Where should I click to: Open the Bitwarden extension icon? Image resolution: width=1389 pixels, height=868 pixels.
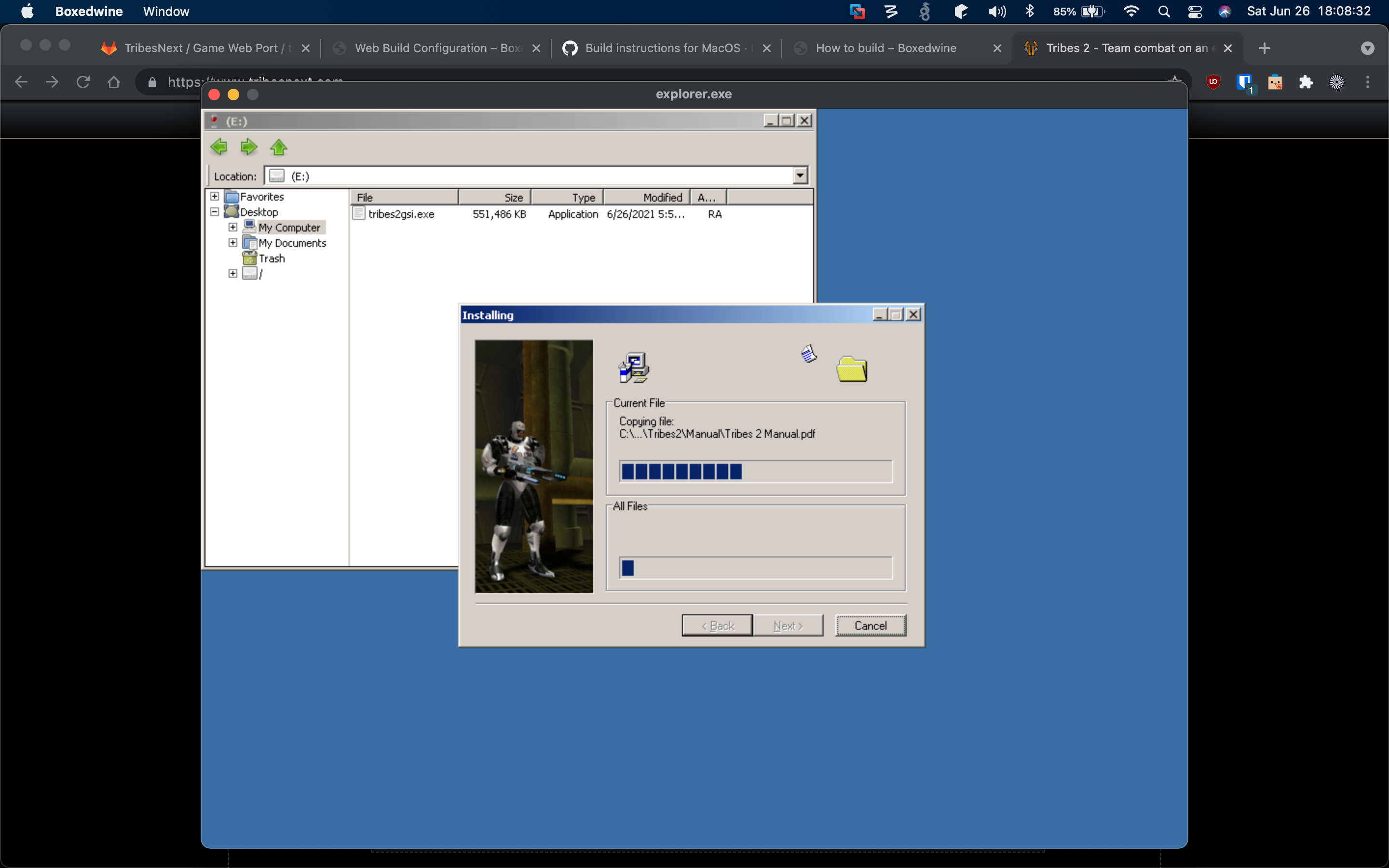[x=1244, y=83]
